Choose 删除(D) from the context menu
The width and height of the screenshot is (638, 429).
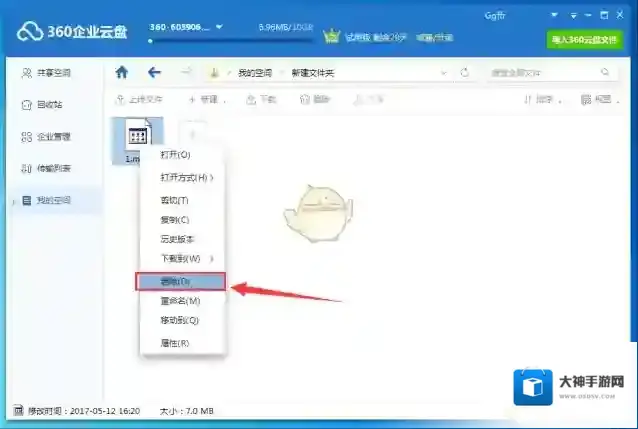pos(180,281)
